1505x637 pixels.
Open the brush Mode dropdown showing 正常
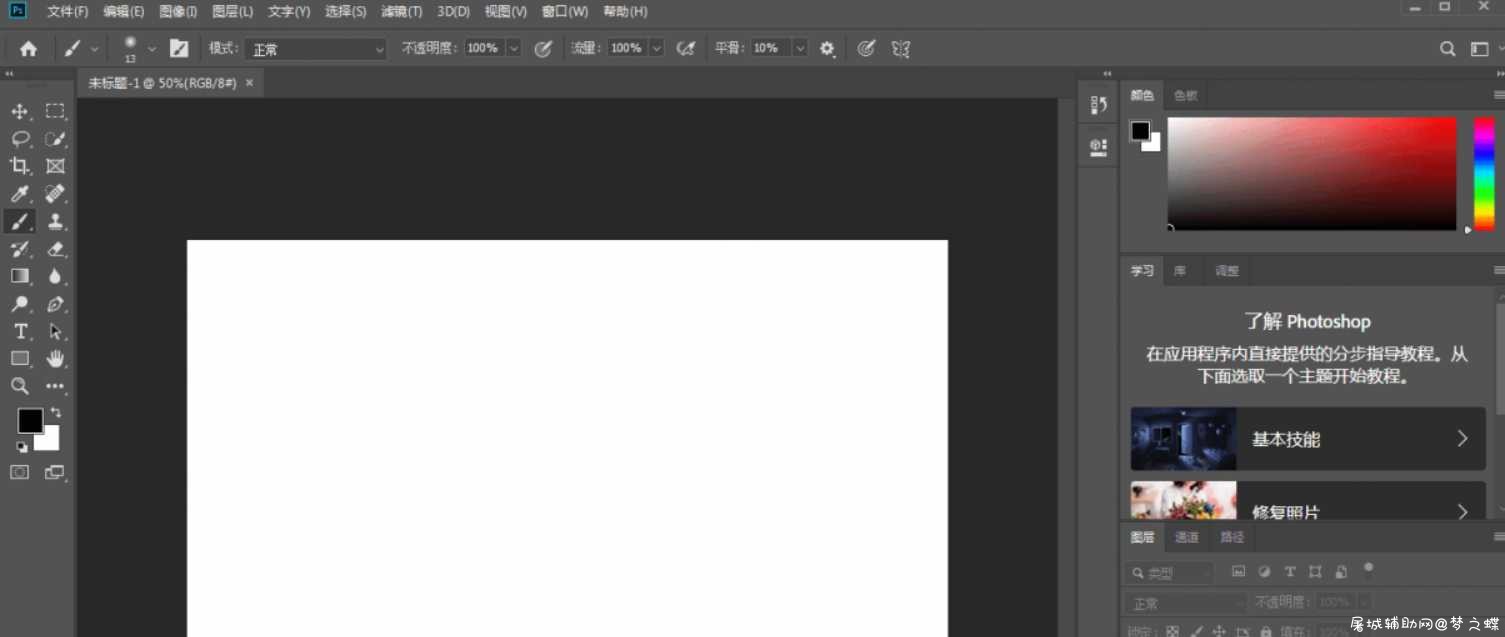(x=316, y=49)
